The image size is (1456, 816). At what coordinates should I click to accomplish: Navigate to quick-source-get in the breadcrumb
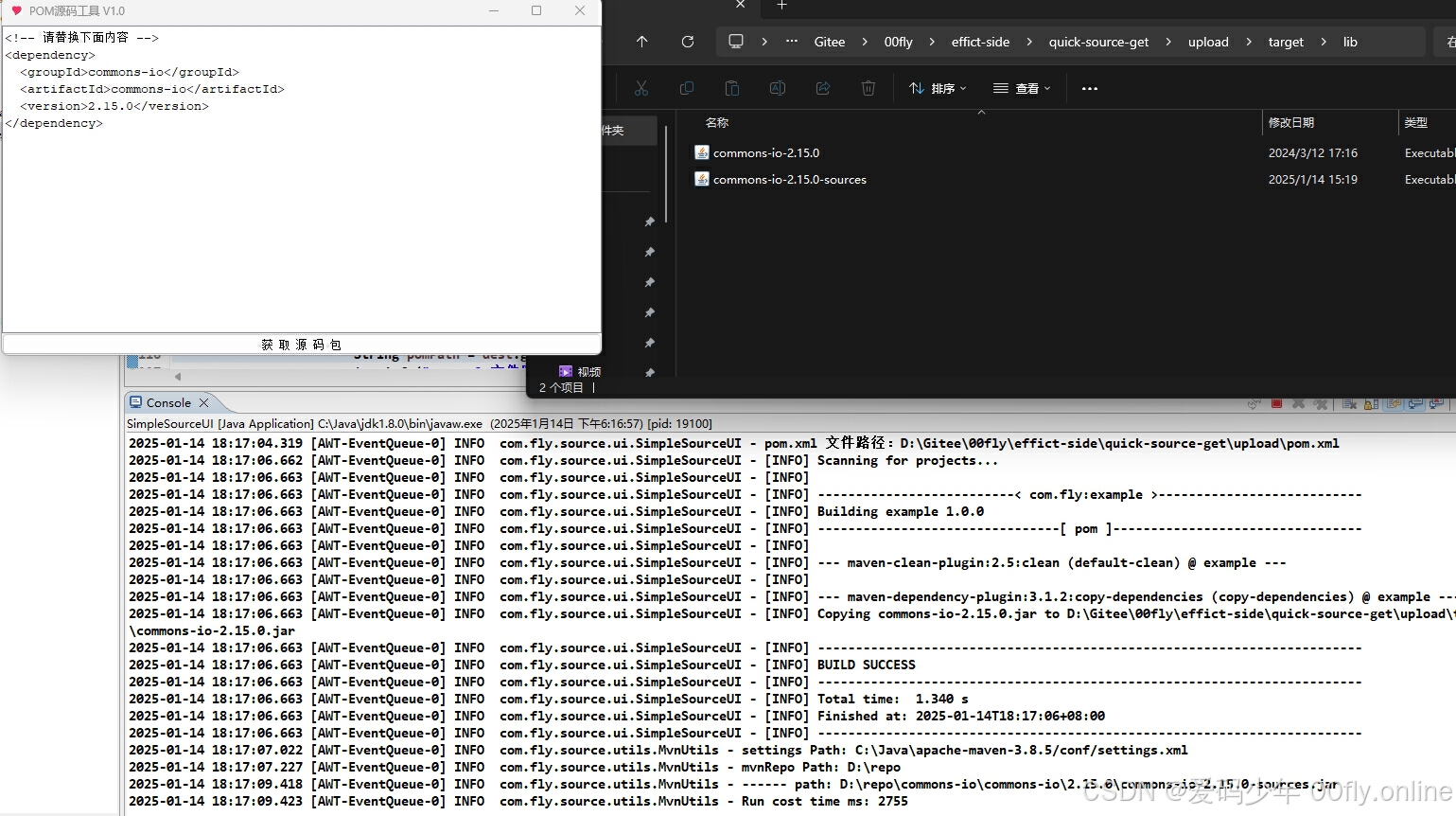pyautogui.click(x=1098, y=42)
